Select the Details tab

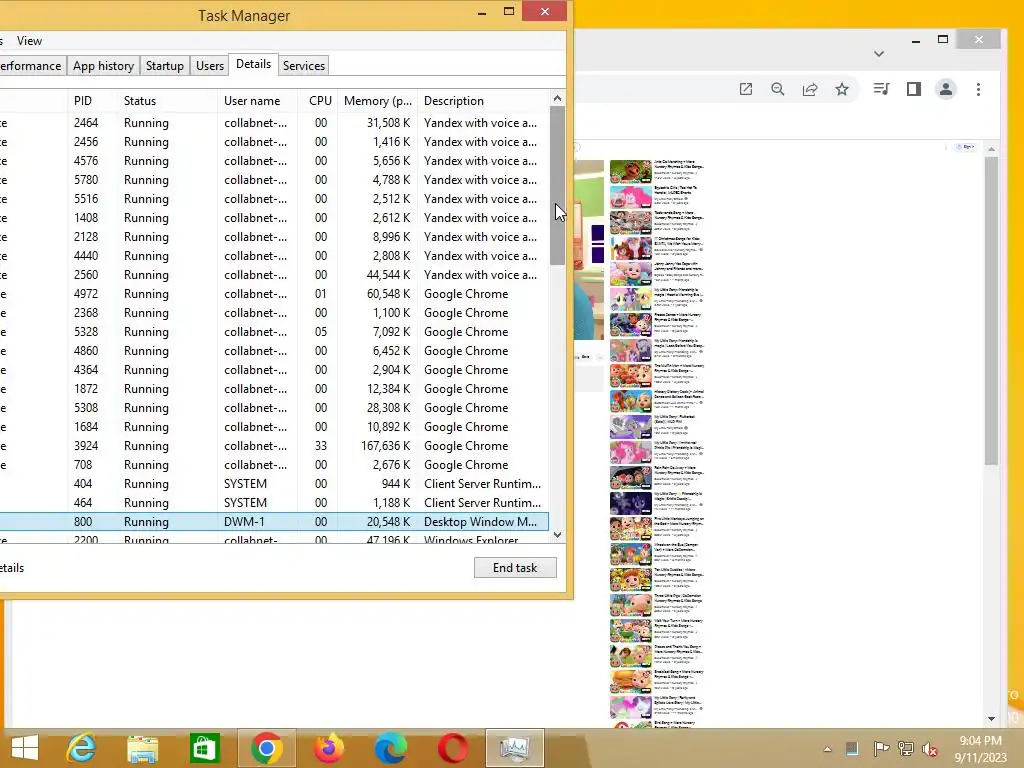tap(253, 64)
